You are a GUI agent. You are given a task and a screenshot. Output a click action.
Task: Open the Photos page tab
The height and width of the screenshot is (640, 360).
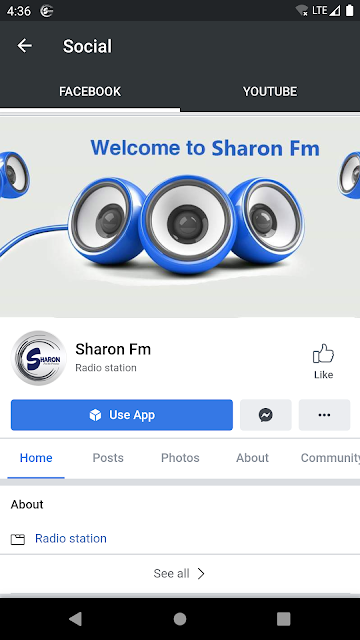[x=180, y=458]
